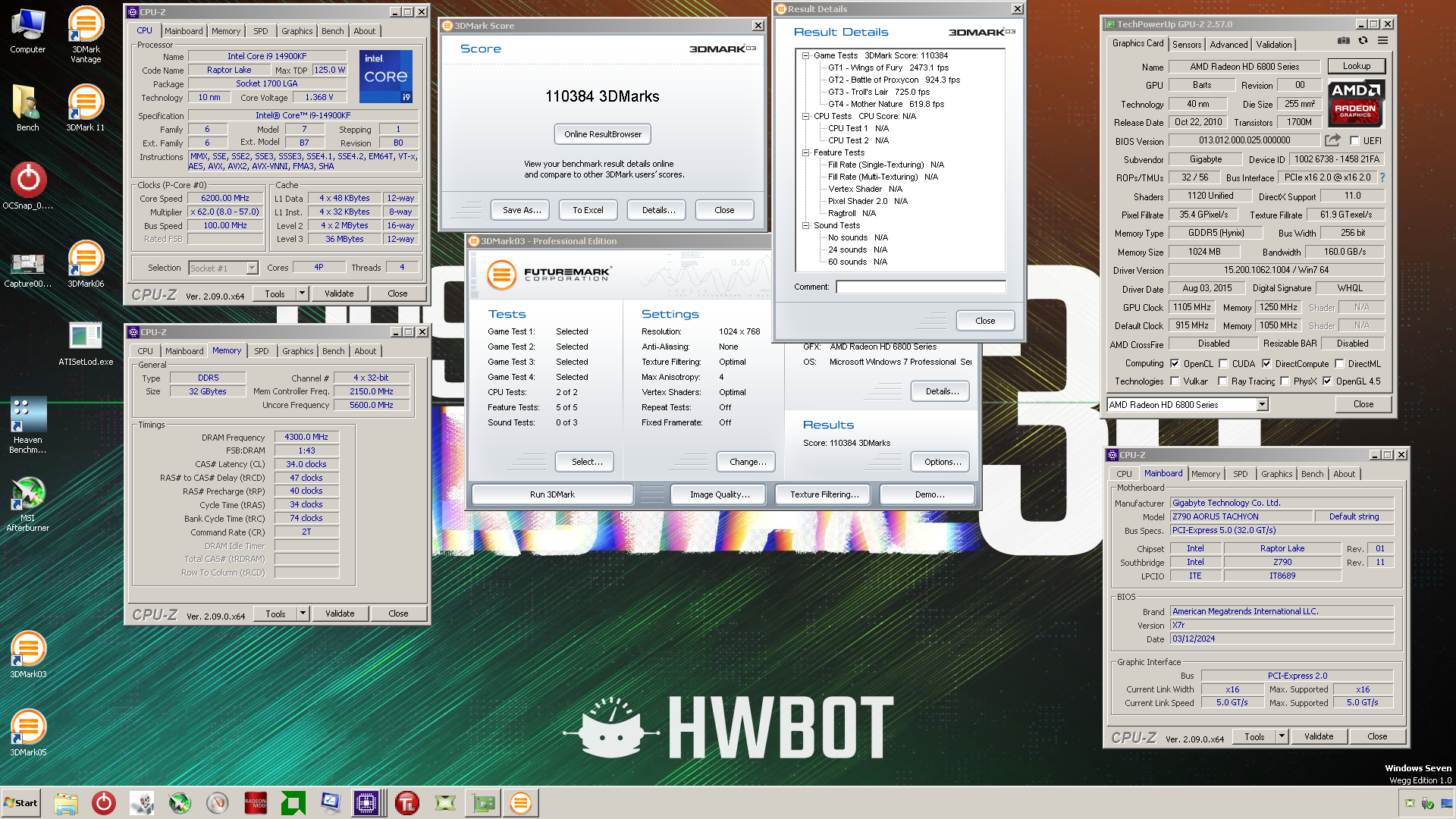
Task: Toggle the CUDA checkbox
Action: 1223,364
